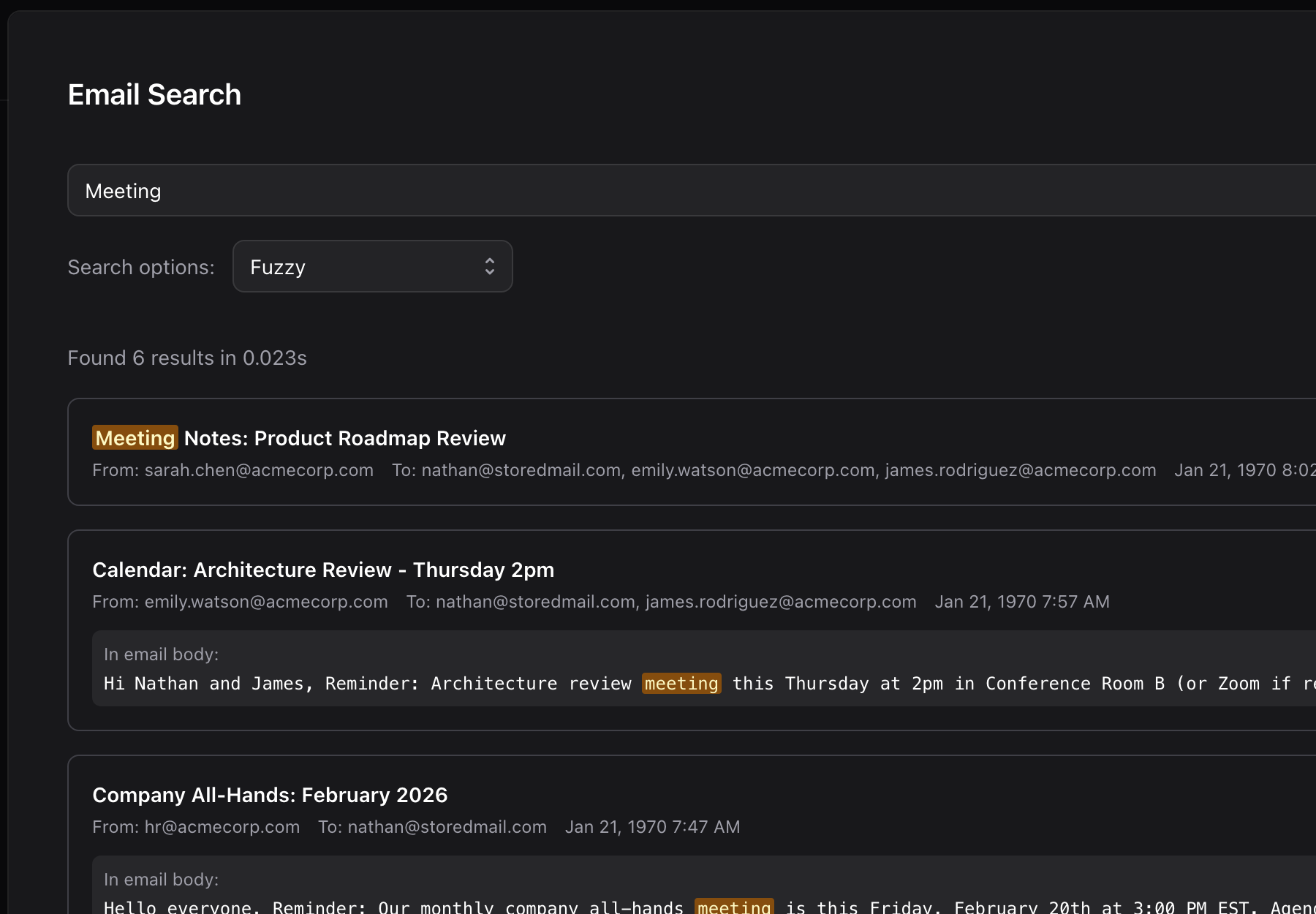Screen dimensions: 1316x914
Task: Click highlighted Meeting word in first result title
Action: coord(135,439)
